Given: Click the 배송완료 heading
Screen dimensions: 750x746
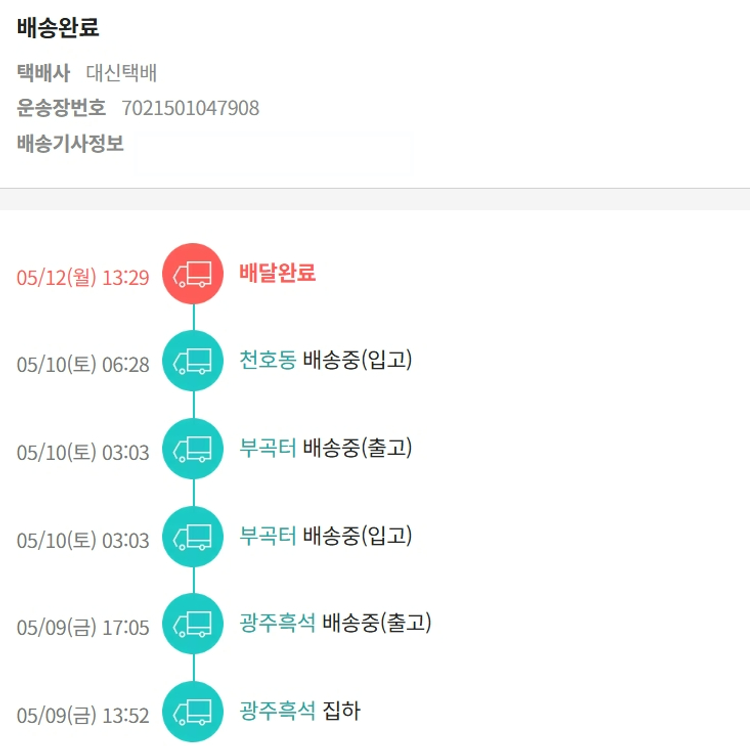Looking at the screenshot, I should pos(58,28).
